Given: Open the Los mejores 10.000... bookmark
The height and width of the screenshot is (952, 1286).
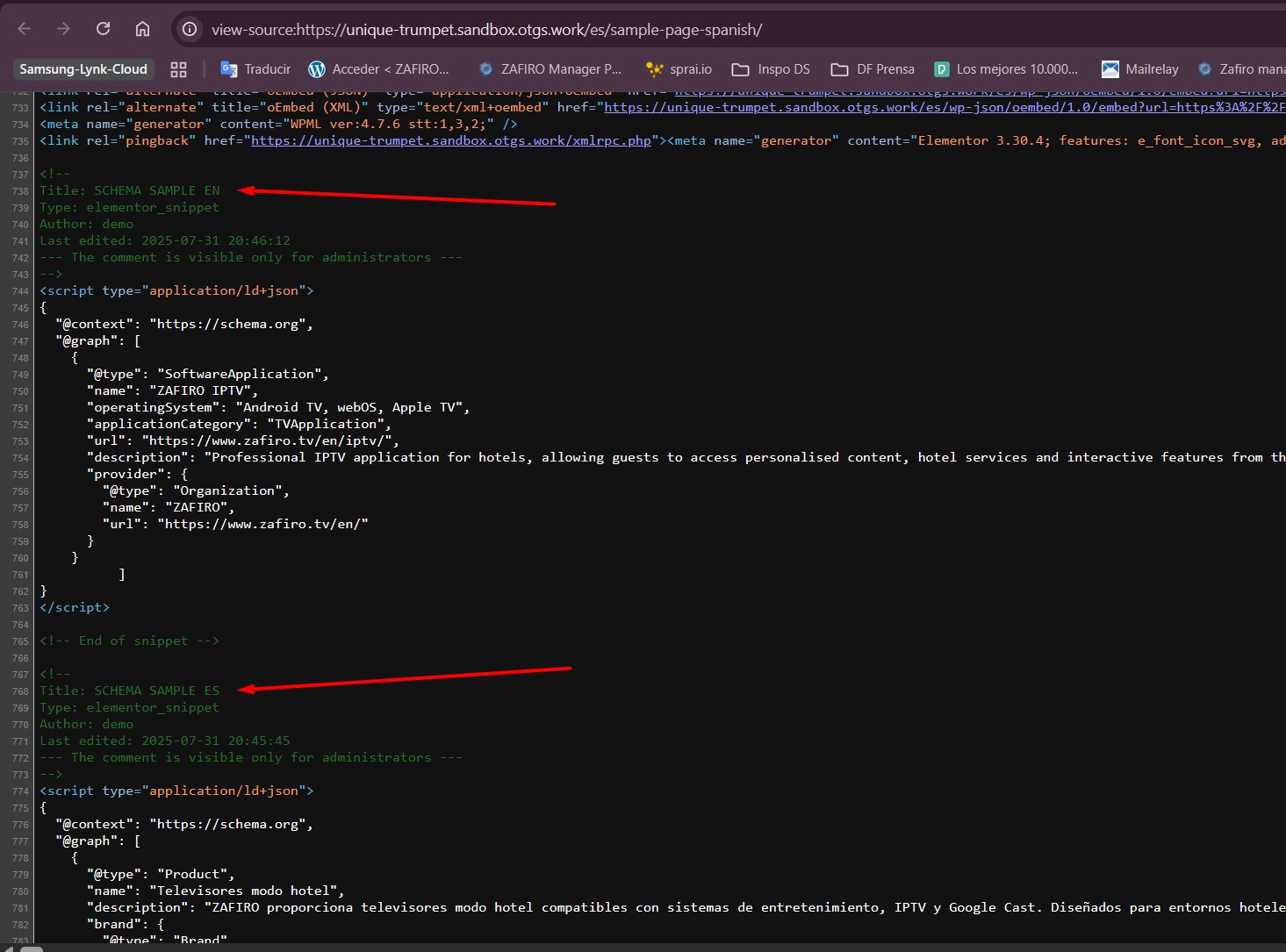Looking at the screenshot, I should [x=1006, y=69].
